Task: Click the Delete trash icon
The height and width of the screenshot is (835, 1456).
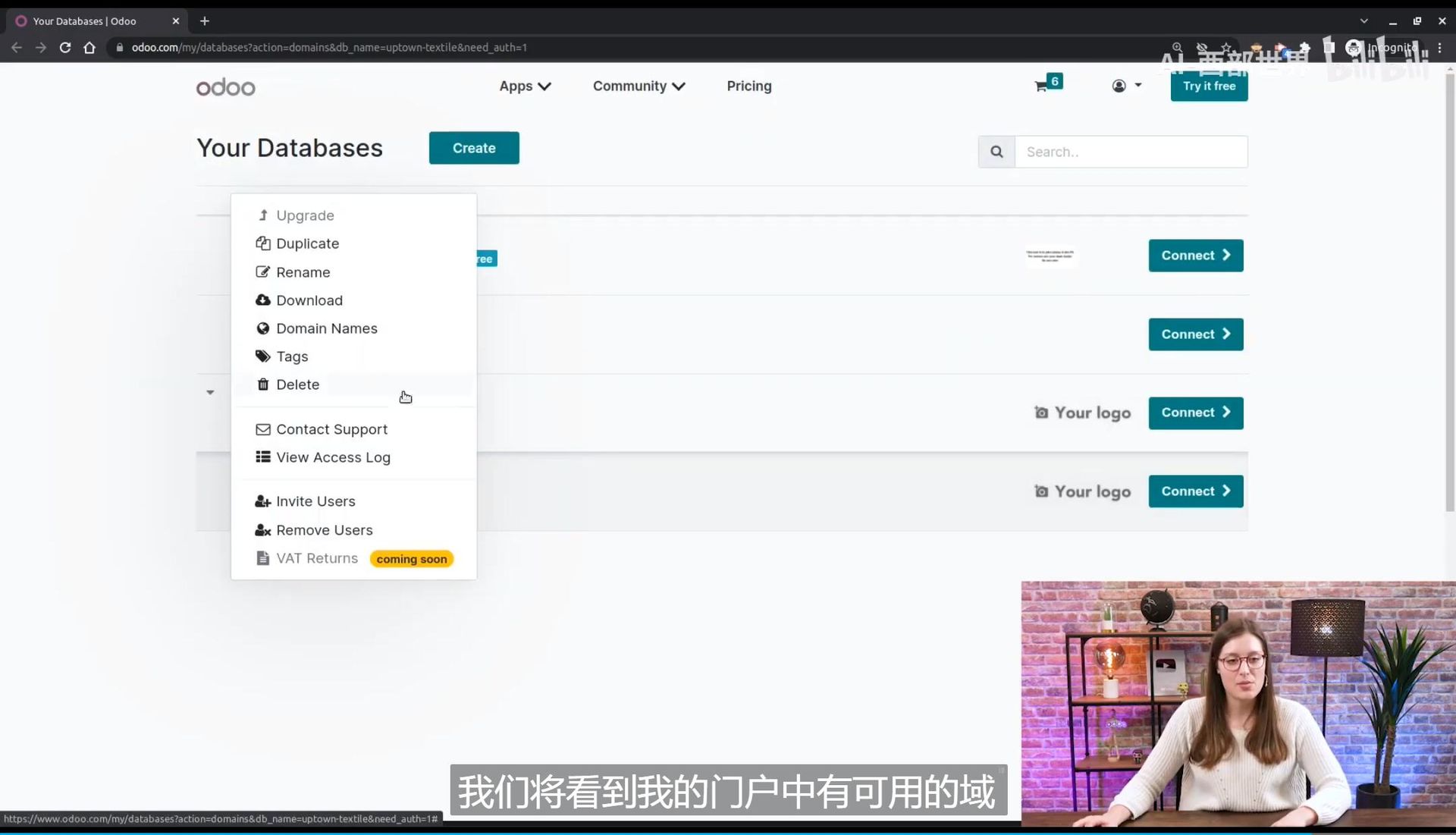Action: click(263, 385)
